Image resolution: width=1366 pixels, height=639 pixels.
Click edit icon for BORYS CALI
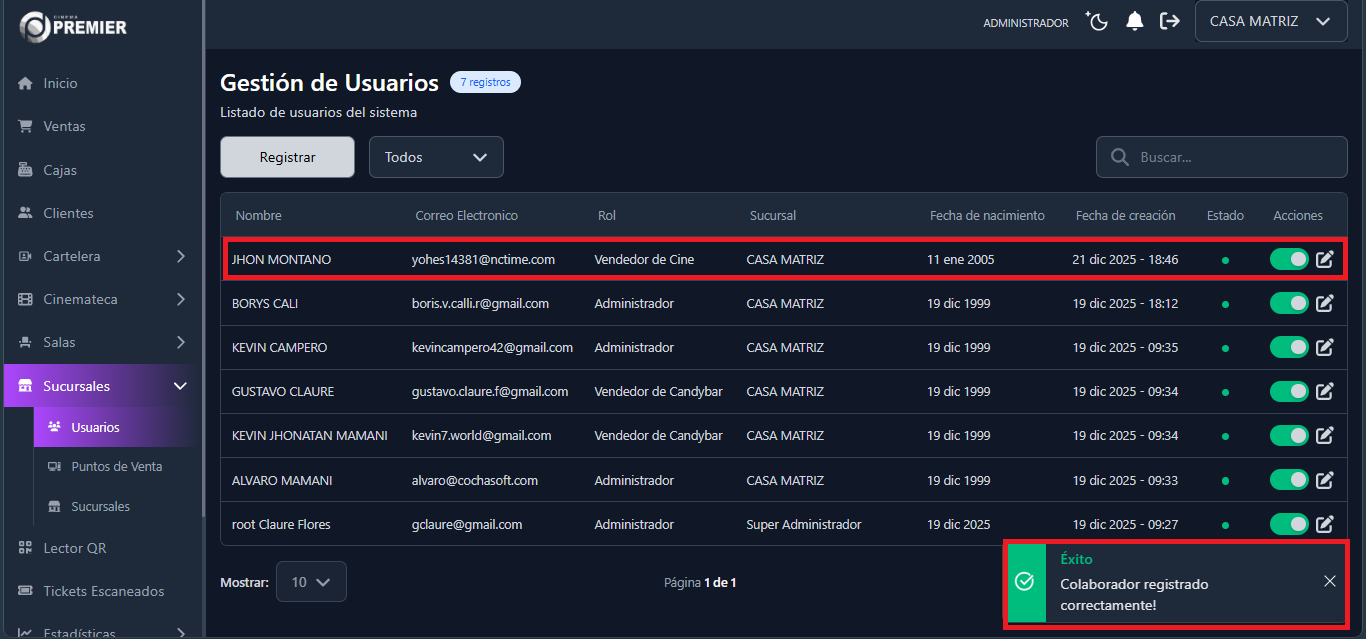click(1325, 303)
